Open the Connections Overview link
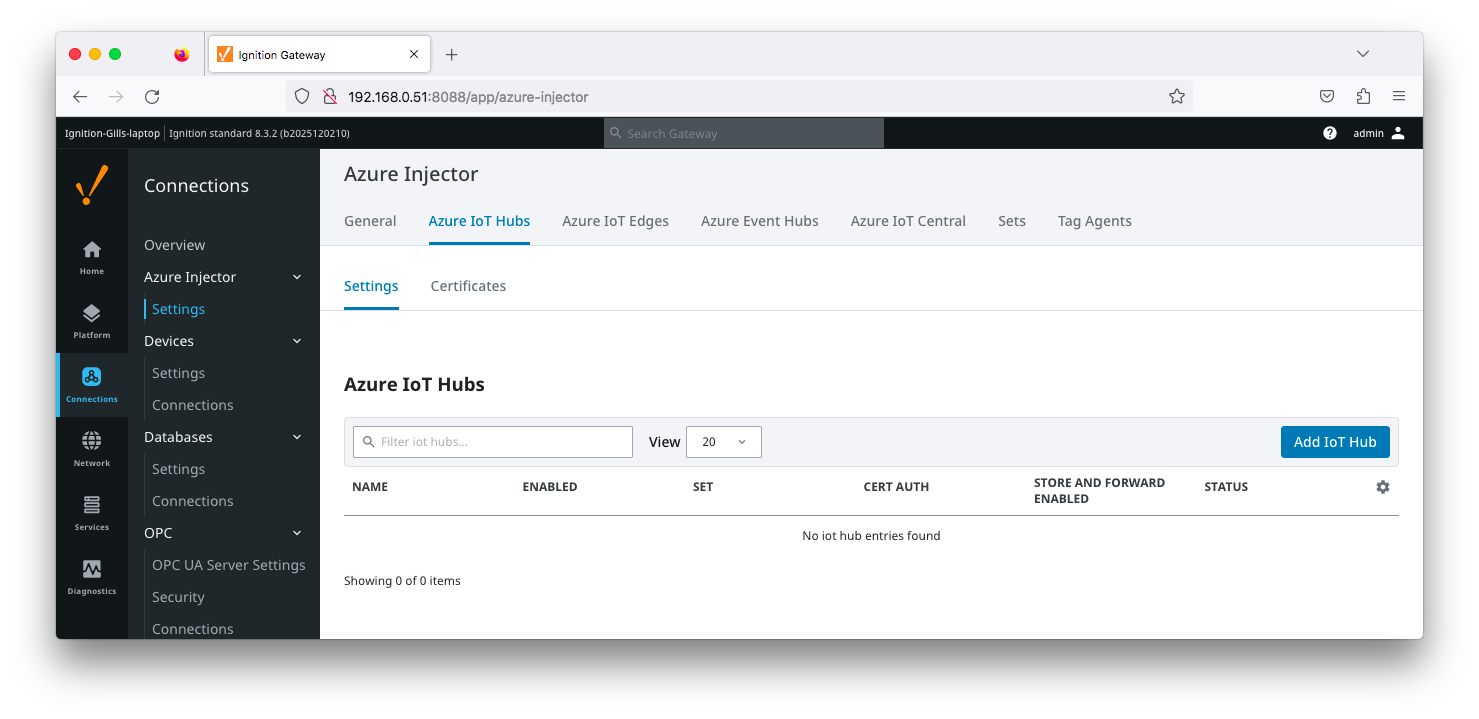The width and height of the screenshot is (1479, 719). (174, 245)
